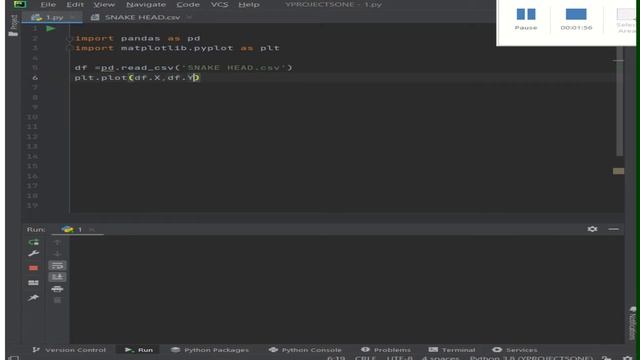Screen dimensions: 640x360
Task: Click Select Area in recorder panel
Action: [x=626, y=20]
